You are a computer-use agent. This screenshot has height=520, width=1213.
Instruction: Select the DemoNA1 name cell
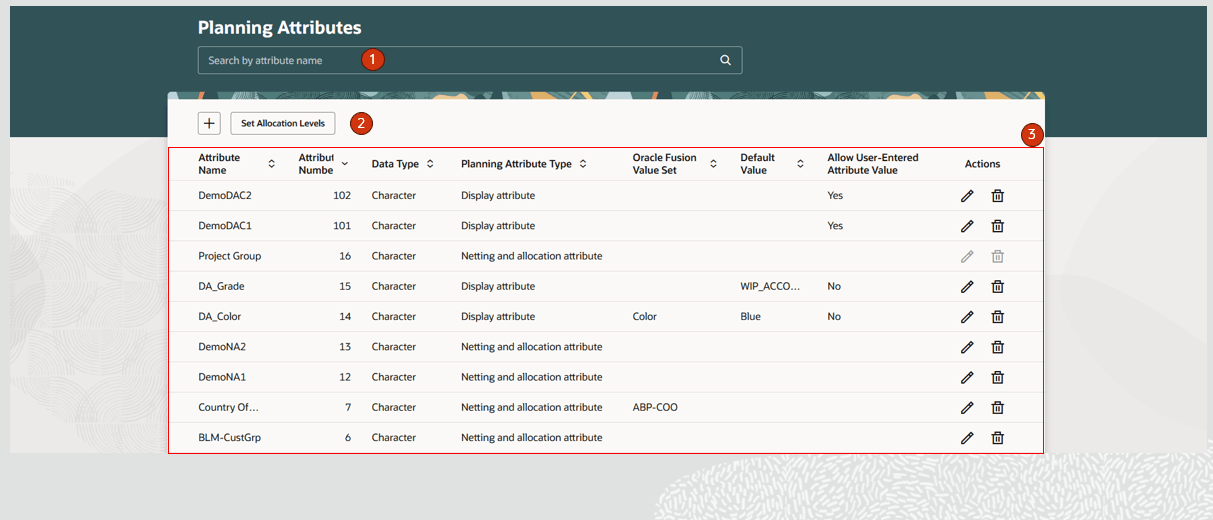(222, 377)
